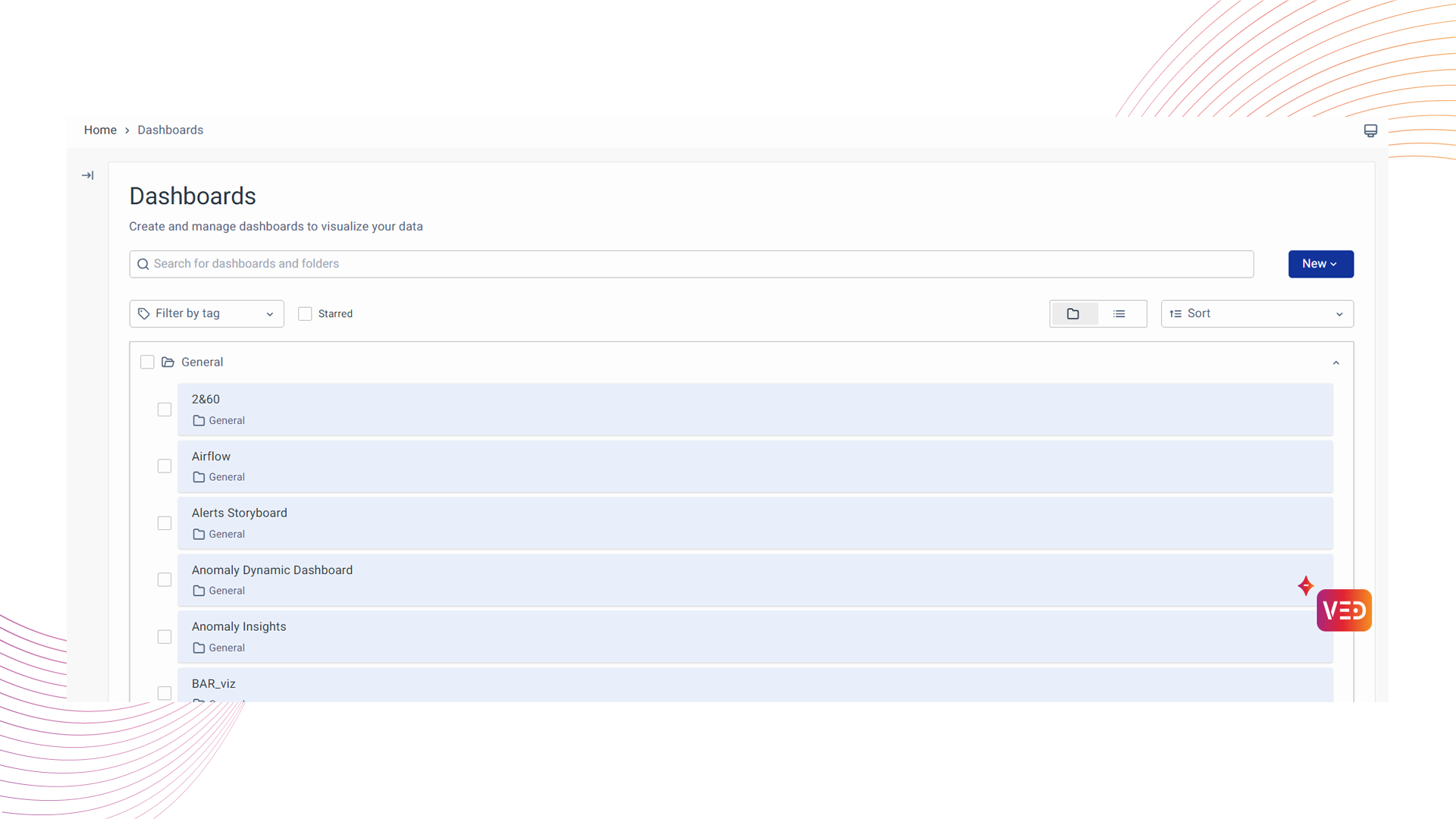Viewport: 1456px width, 819px height.
Task: Click the monitor icon in top bar
Action: coord(1370,130)
